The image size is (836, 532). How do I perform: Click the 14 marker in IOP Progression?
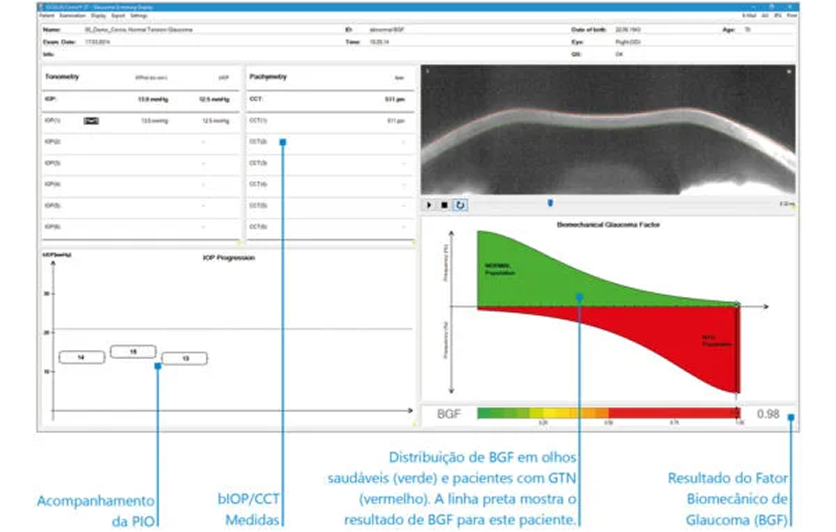[x=82, y=357]
